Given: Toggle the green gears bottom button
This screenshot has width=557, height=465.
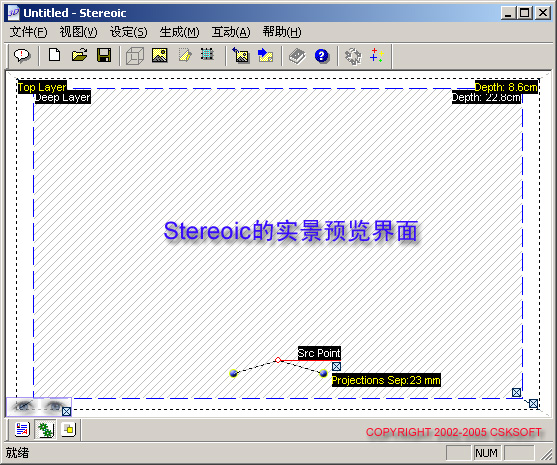Looking at the screenshot, I should click(x=45, y=430).
